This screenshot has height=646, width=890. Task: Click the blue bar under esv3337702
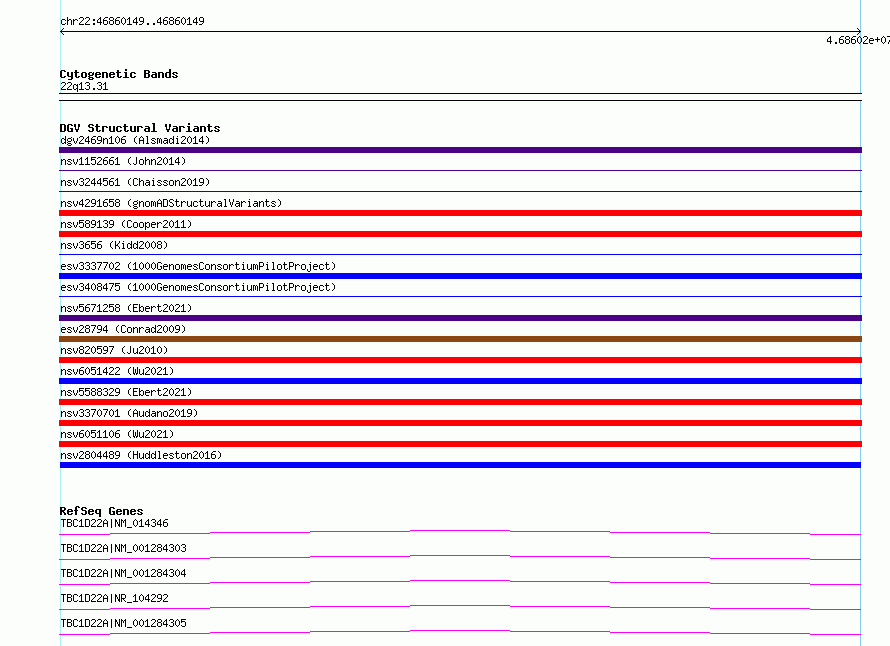[460, 276]
